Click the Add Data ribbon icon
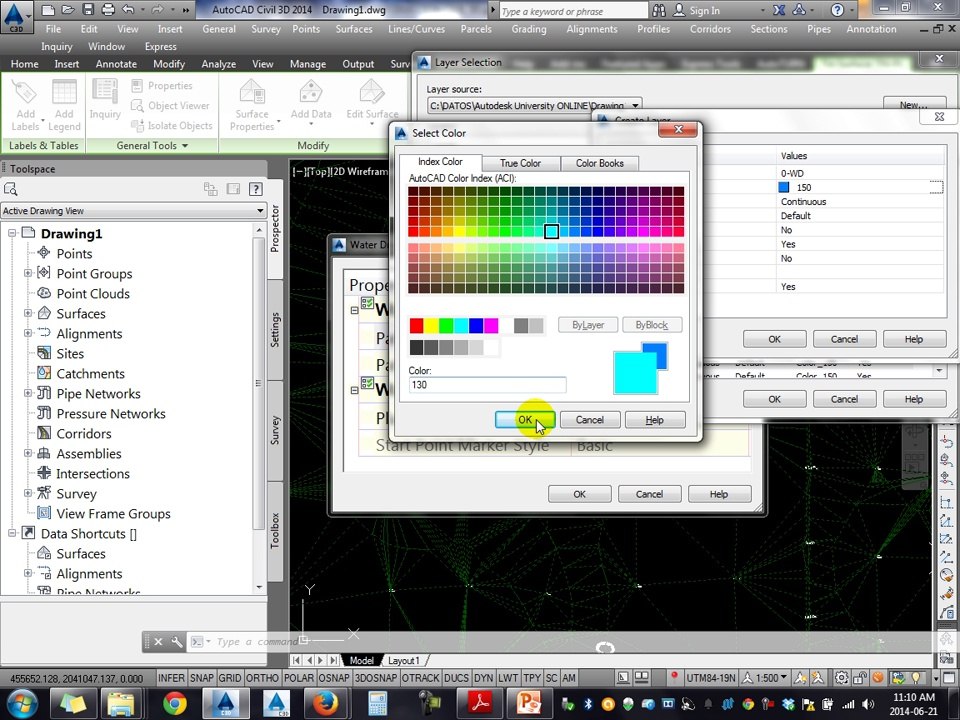 point(310,99)
